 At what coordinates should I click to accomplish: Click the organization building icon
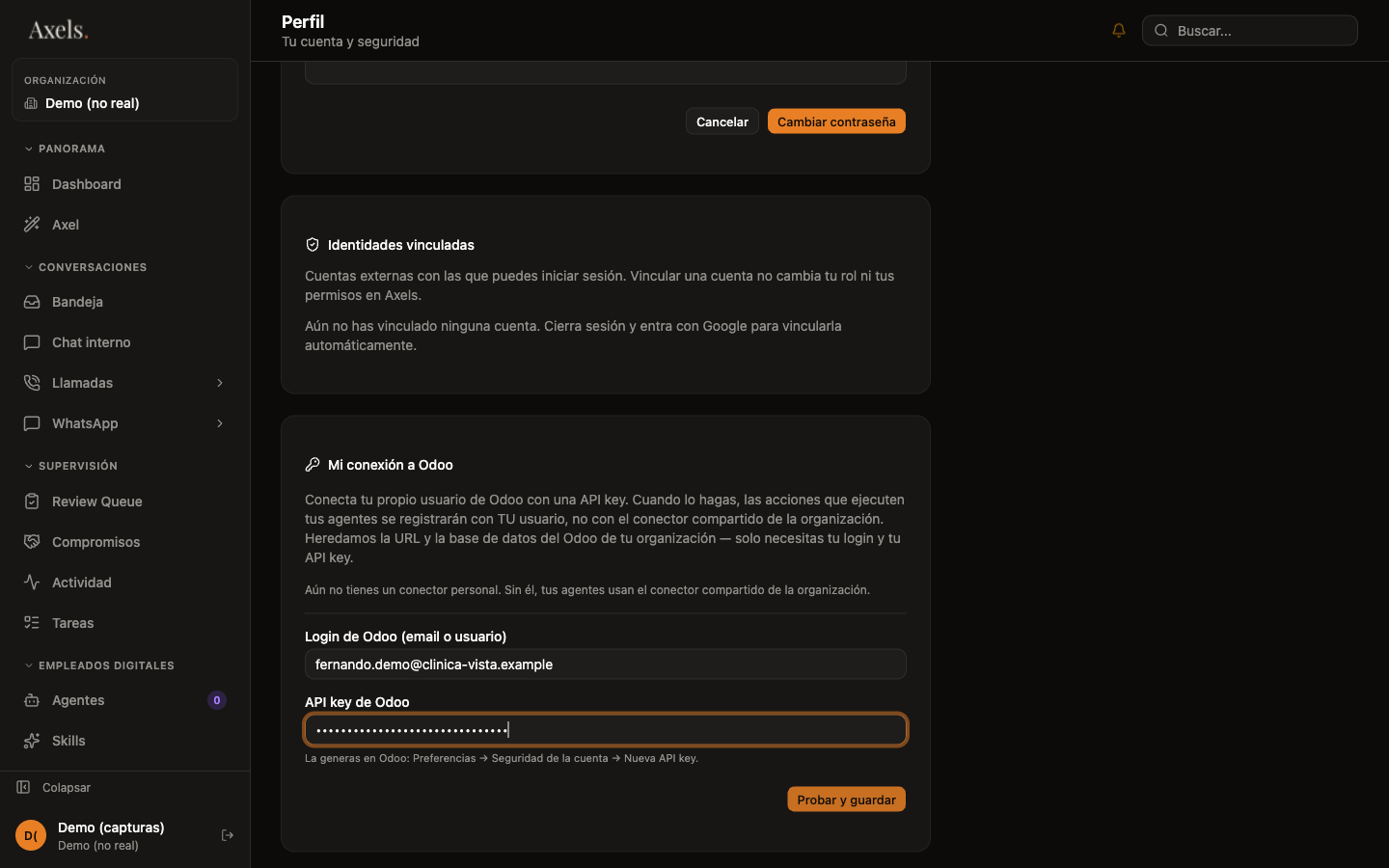tap(31, 103)
